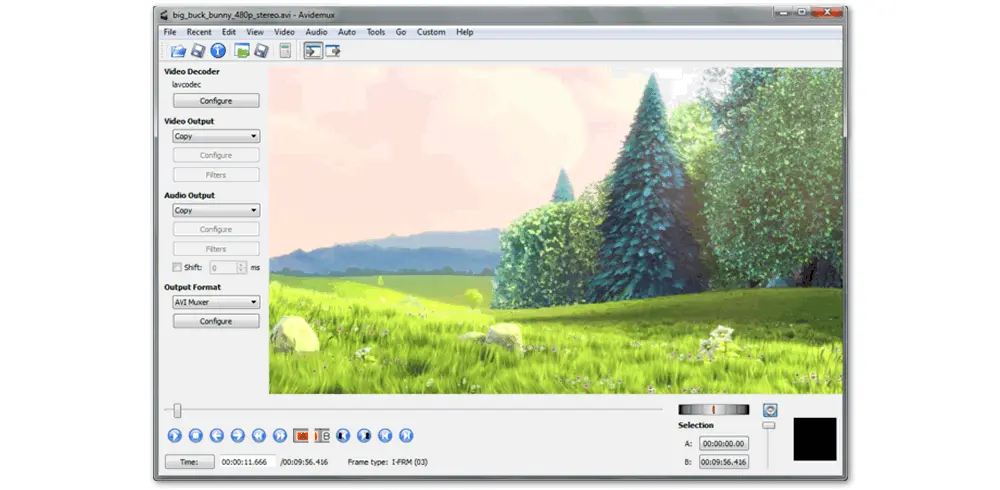
Task: Click the Time: button
Action: pyautogui.click(x=189, y=462)
